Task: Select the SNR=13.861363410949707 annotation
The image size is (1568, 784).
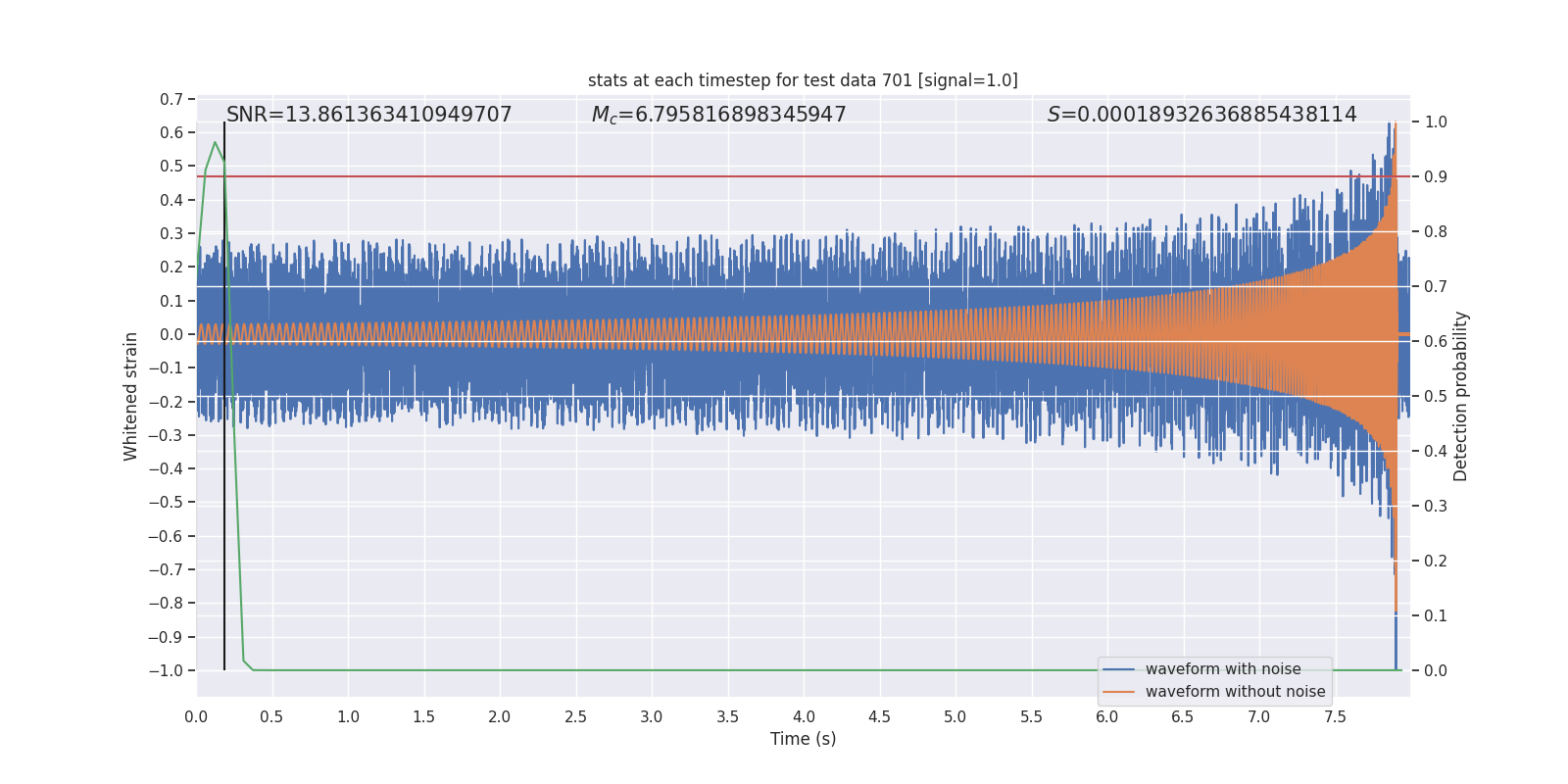Action: tap(369, 115)
